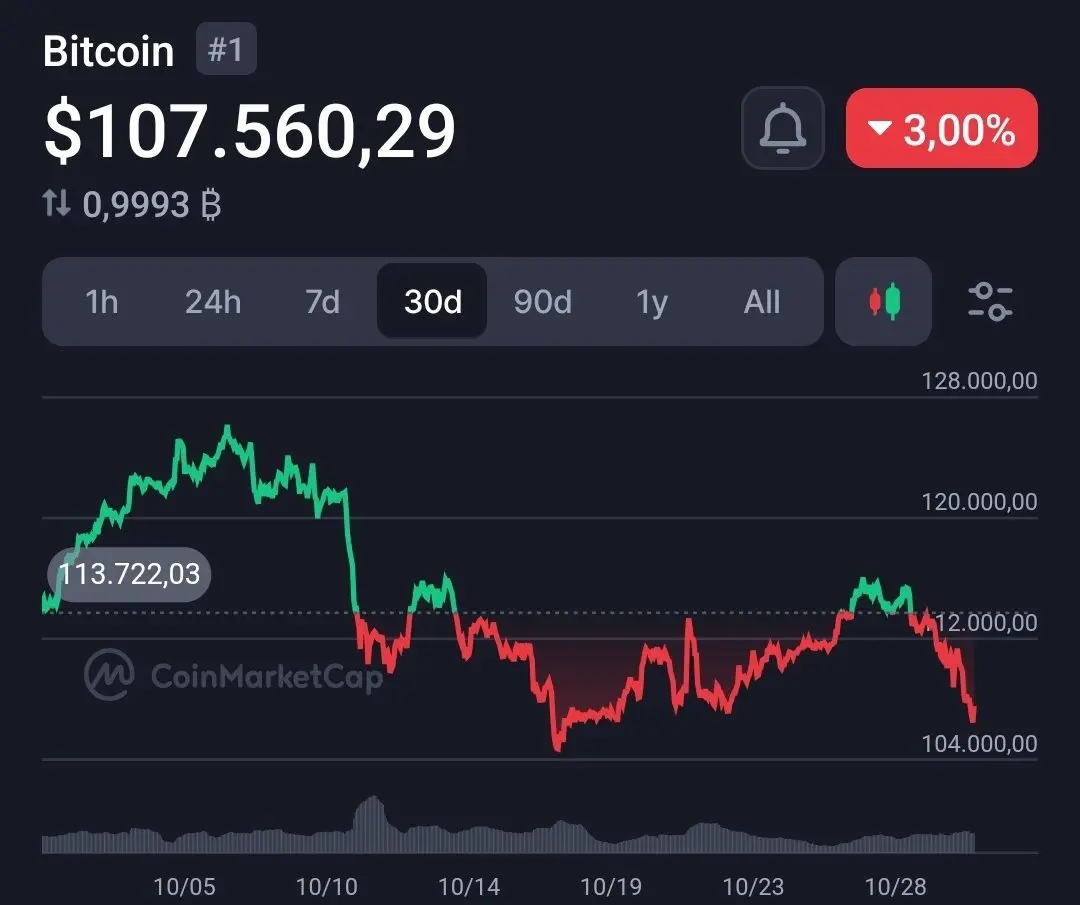1080x905 pixels.
Task: Switch to candlestick chart view
Action: tap(884, 302)
